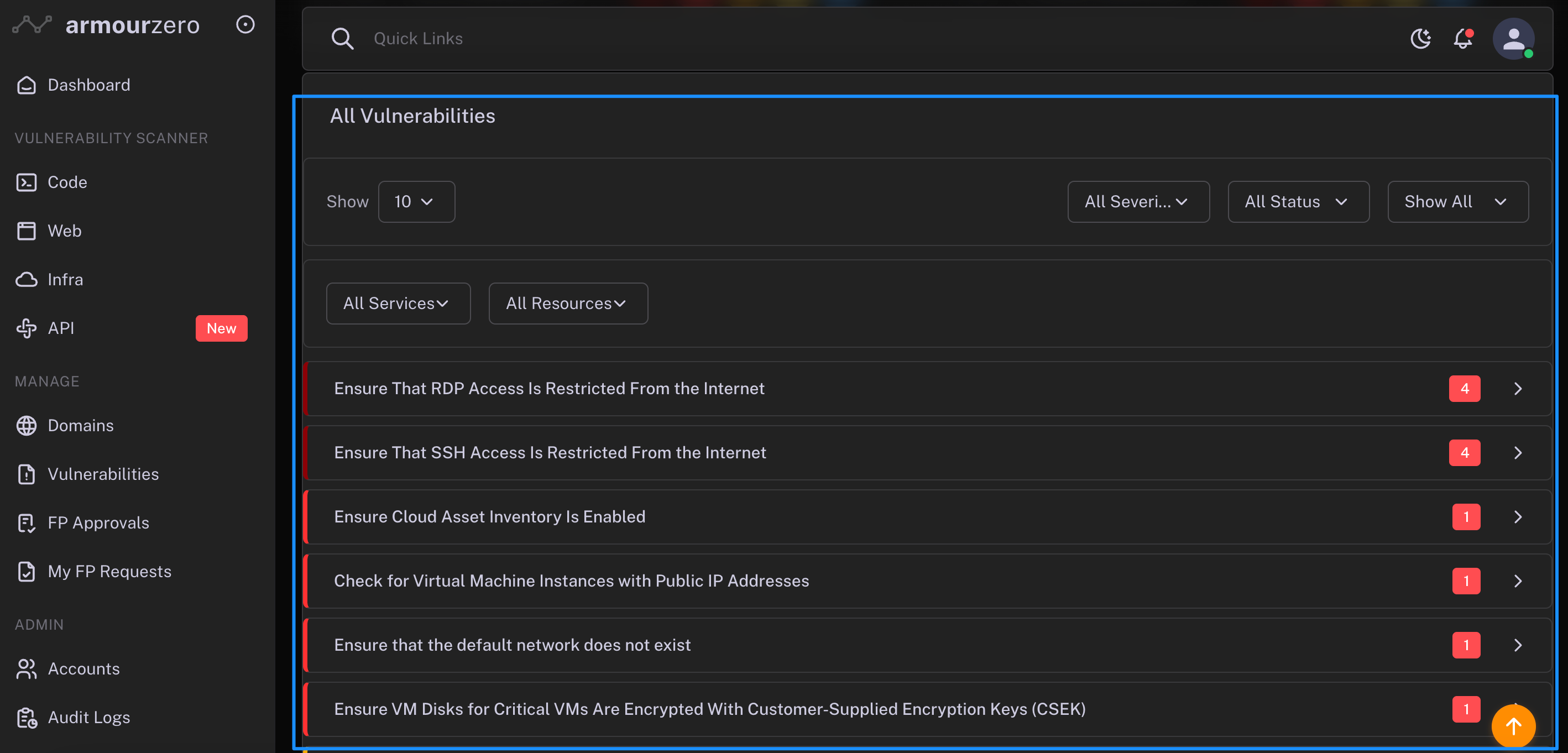Open the API scanner section
Image resolution: width=1568 pixels, height=753 pixels.
tap(61, 328)
